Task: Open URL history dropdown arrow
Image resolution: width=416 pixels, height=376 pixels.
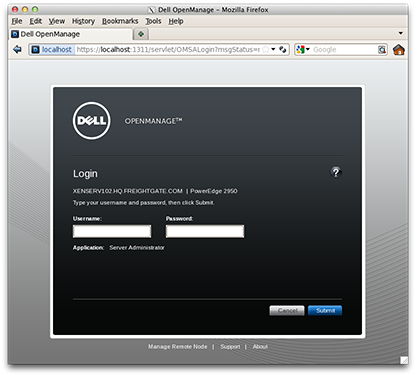Action: (273, 49)
